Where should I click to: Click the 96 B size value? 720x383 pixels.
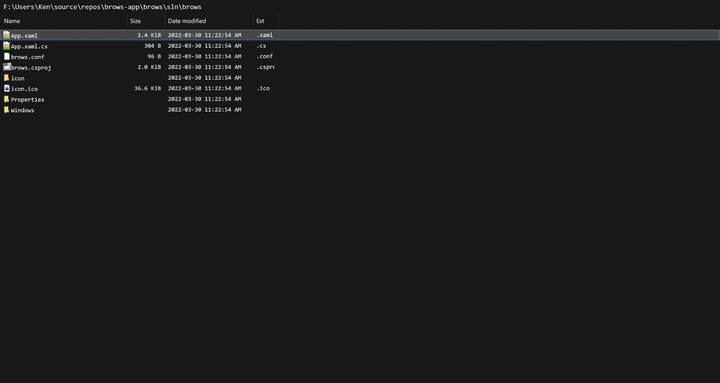click(x=154, y=56)
